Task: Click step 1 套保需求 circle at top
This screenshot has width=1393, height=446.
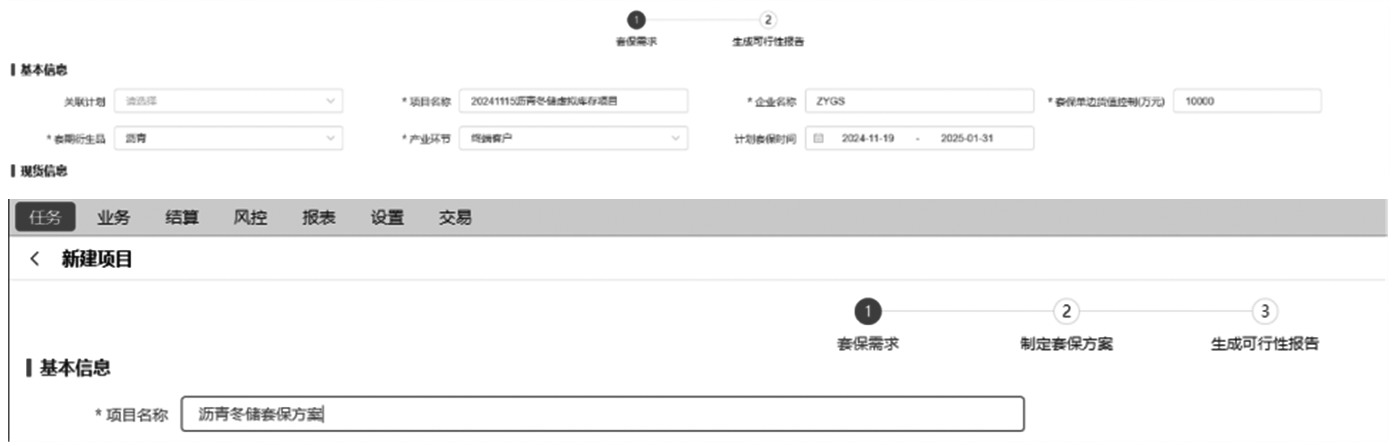Action: [637, 20]
